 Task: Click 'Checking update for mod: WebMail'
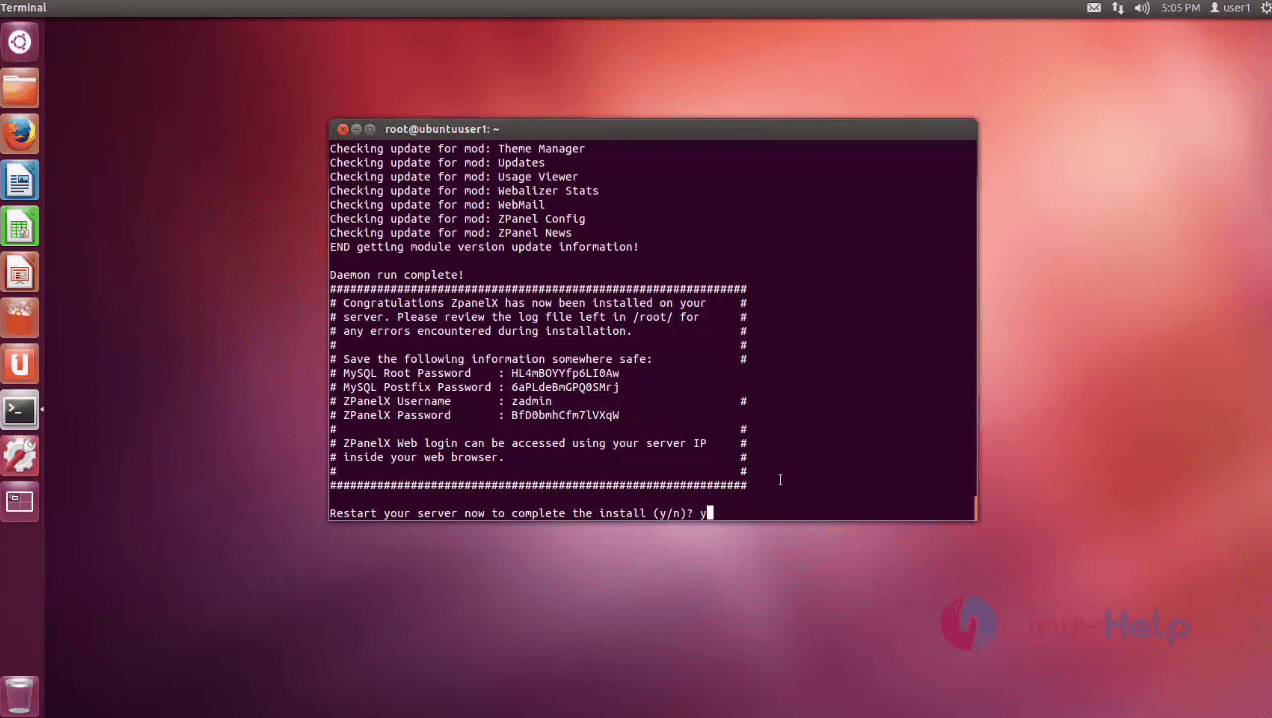[x=437, y=205]
